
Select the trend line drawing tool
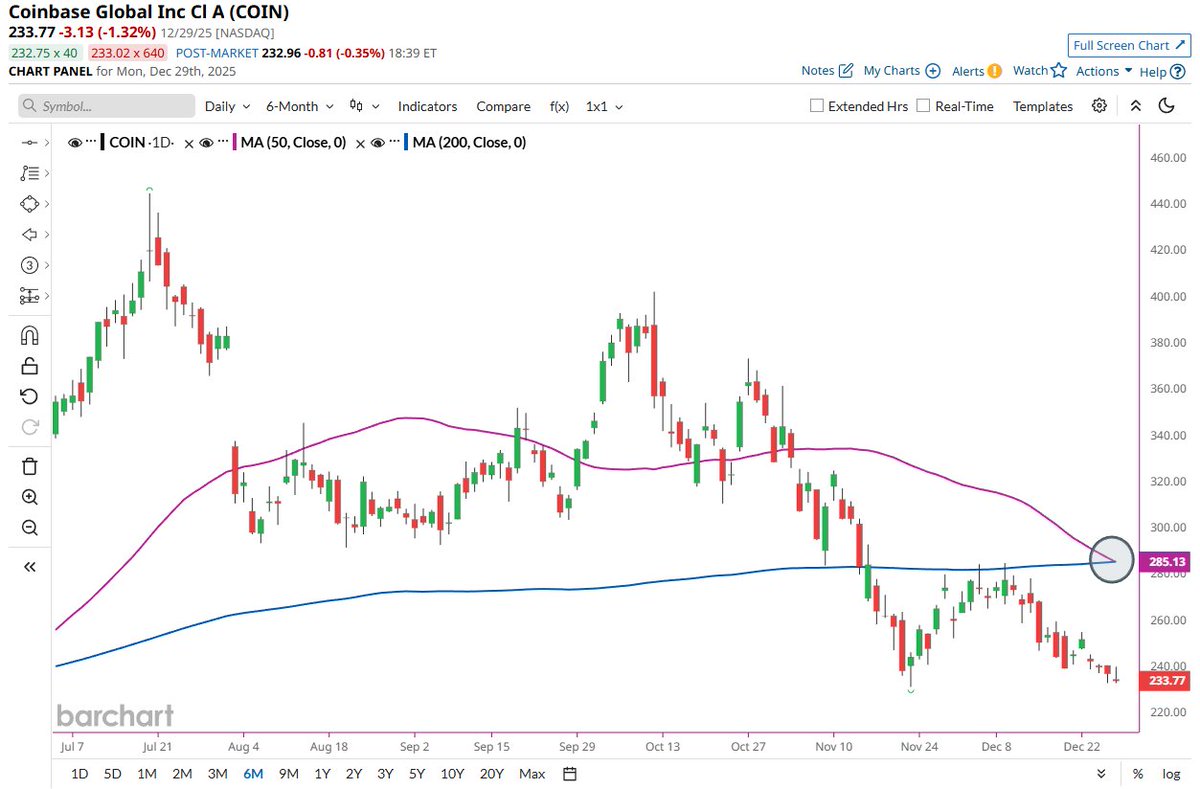(x=30, y=142)
